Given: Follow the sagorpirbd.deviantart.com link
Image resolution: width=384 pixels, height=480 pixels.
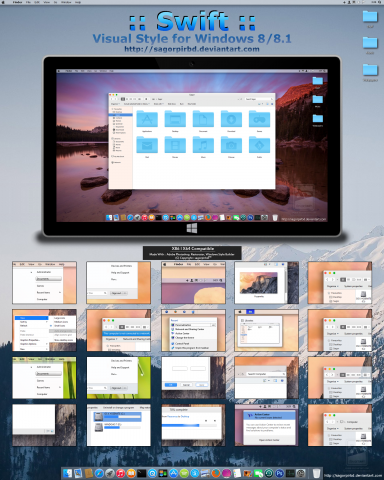Looking at the screenshot, I should [192, 49].
